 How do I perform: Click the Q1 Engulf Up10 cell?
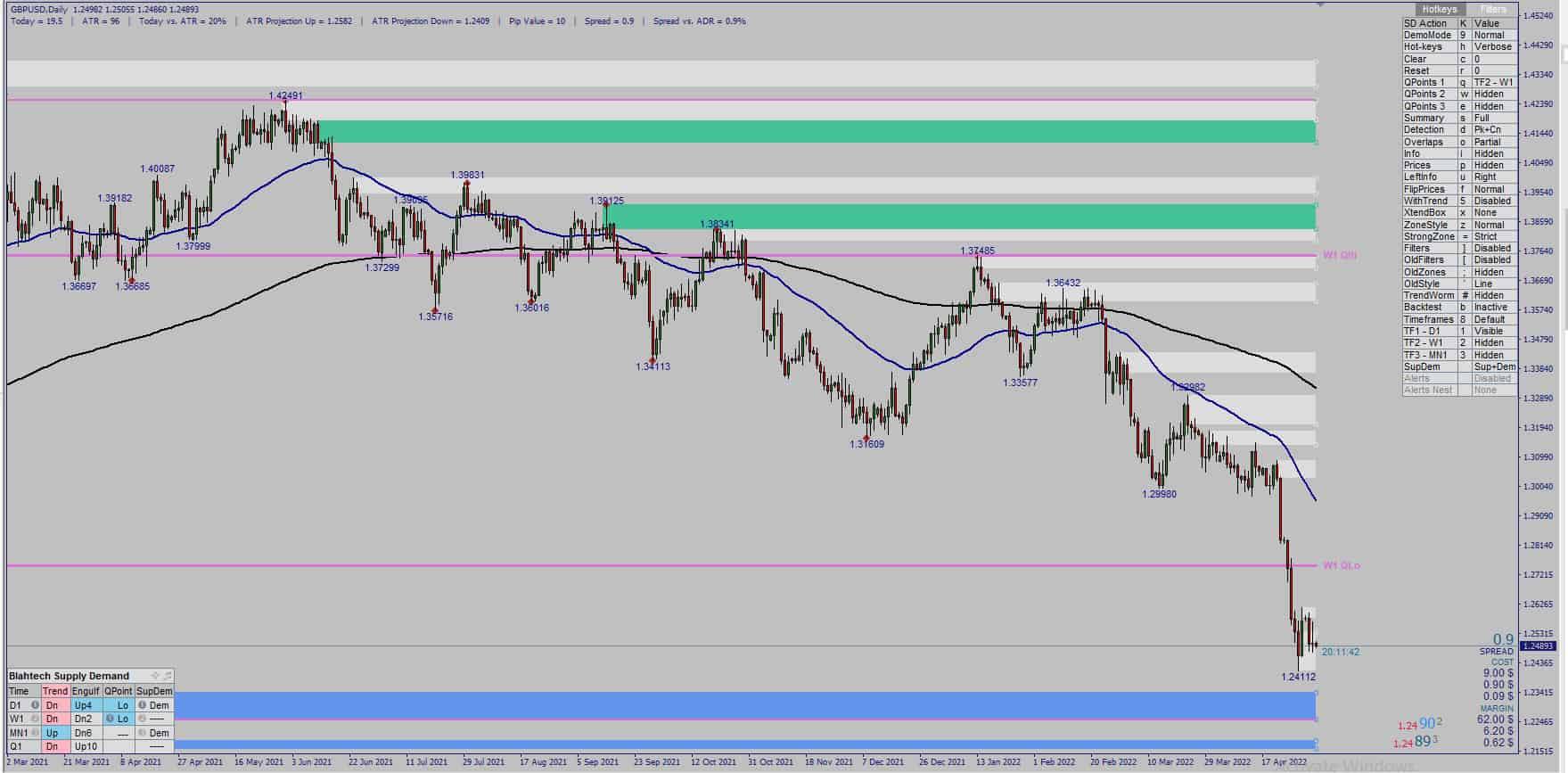[x=86, y=746]
